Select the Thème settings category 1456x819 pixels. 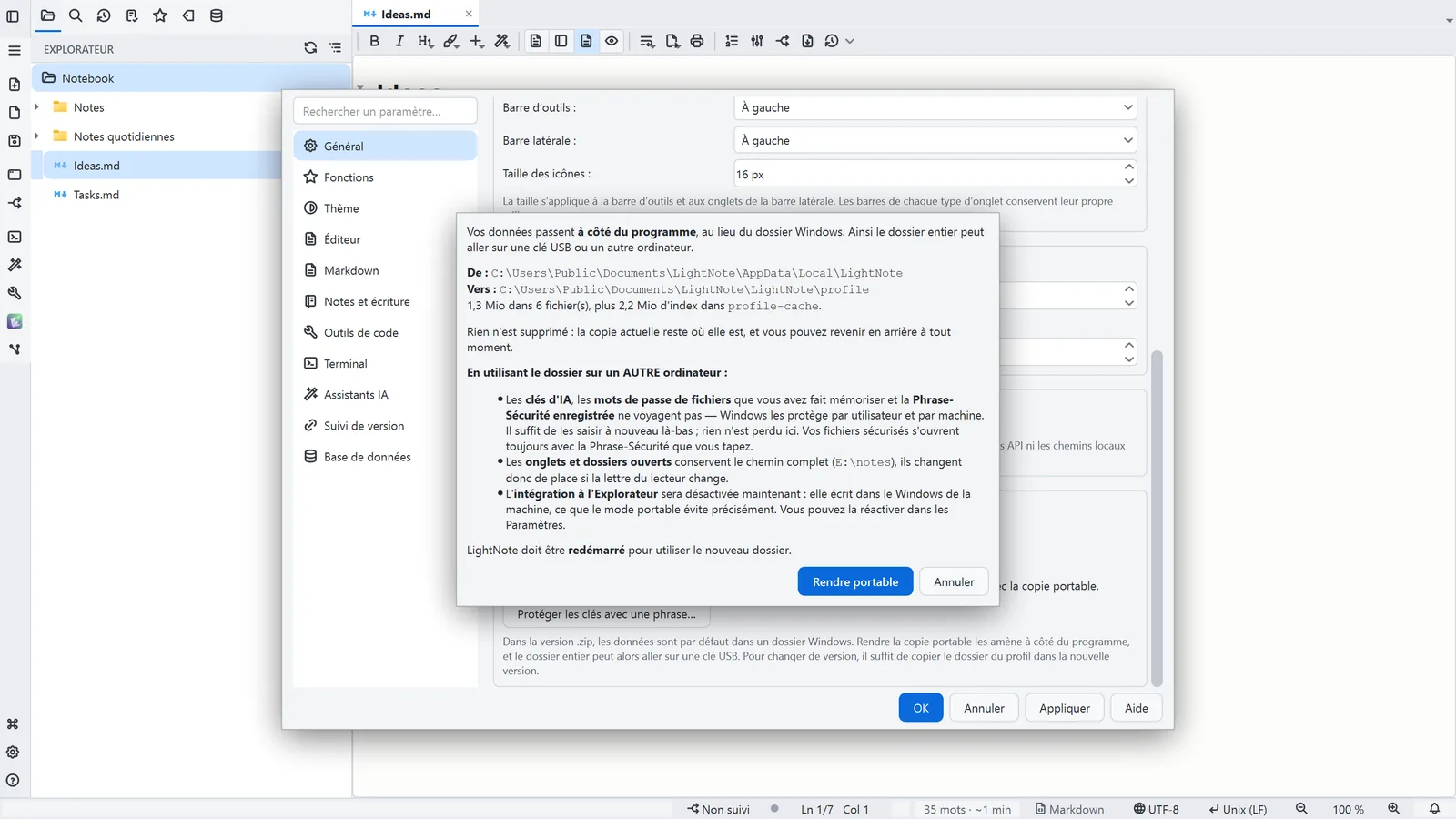385,208
